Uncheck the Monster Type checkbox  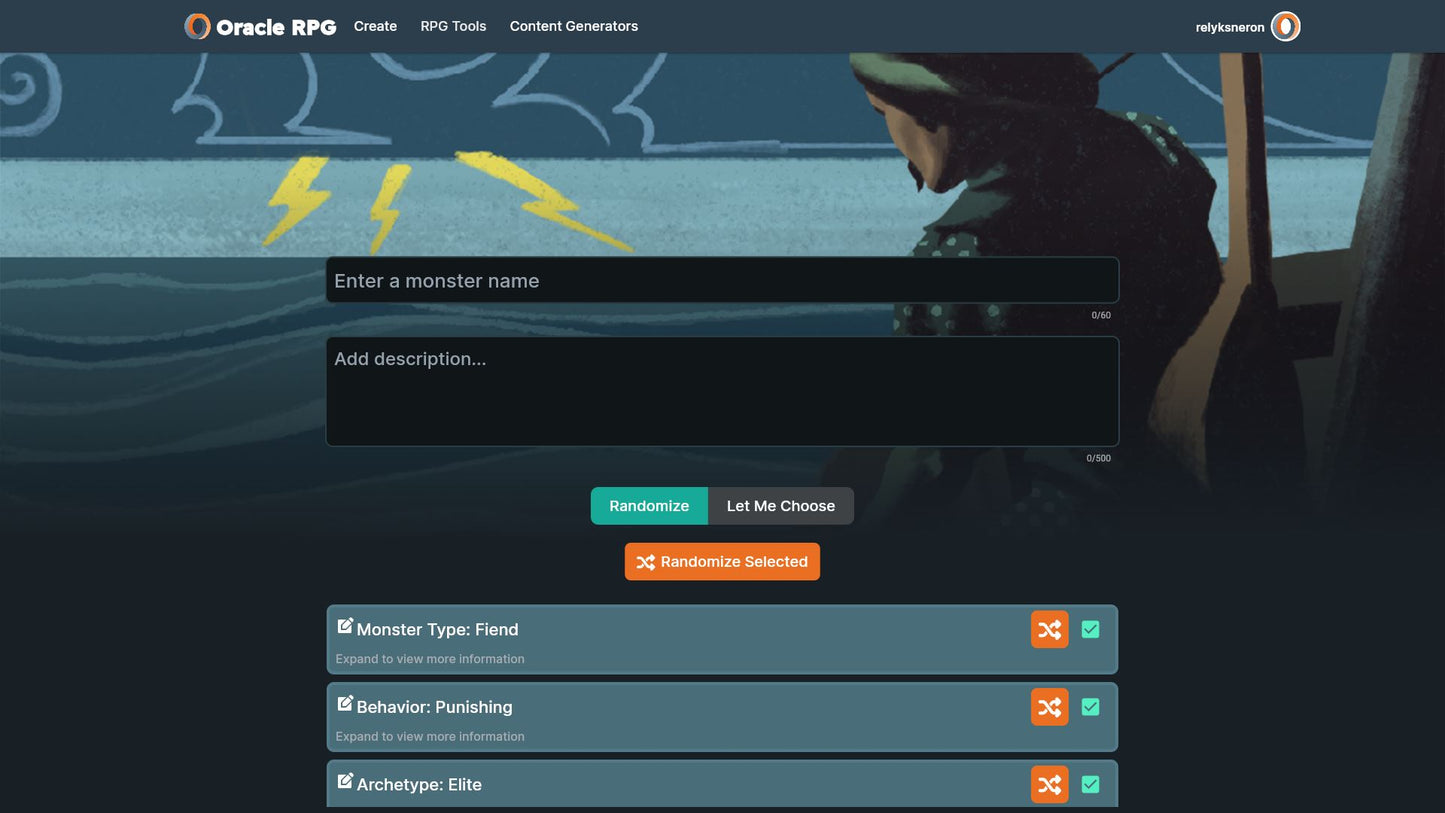(x=1090, y=630)
